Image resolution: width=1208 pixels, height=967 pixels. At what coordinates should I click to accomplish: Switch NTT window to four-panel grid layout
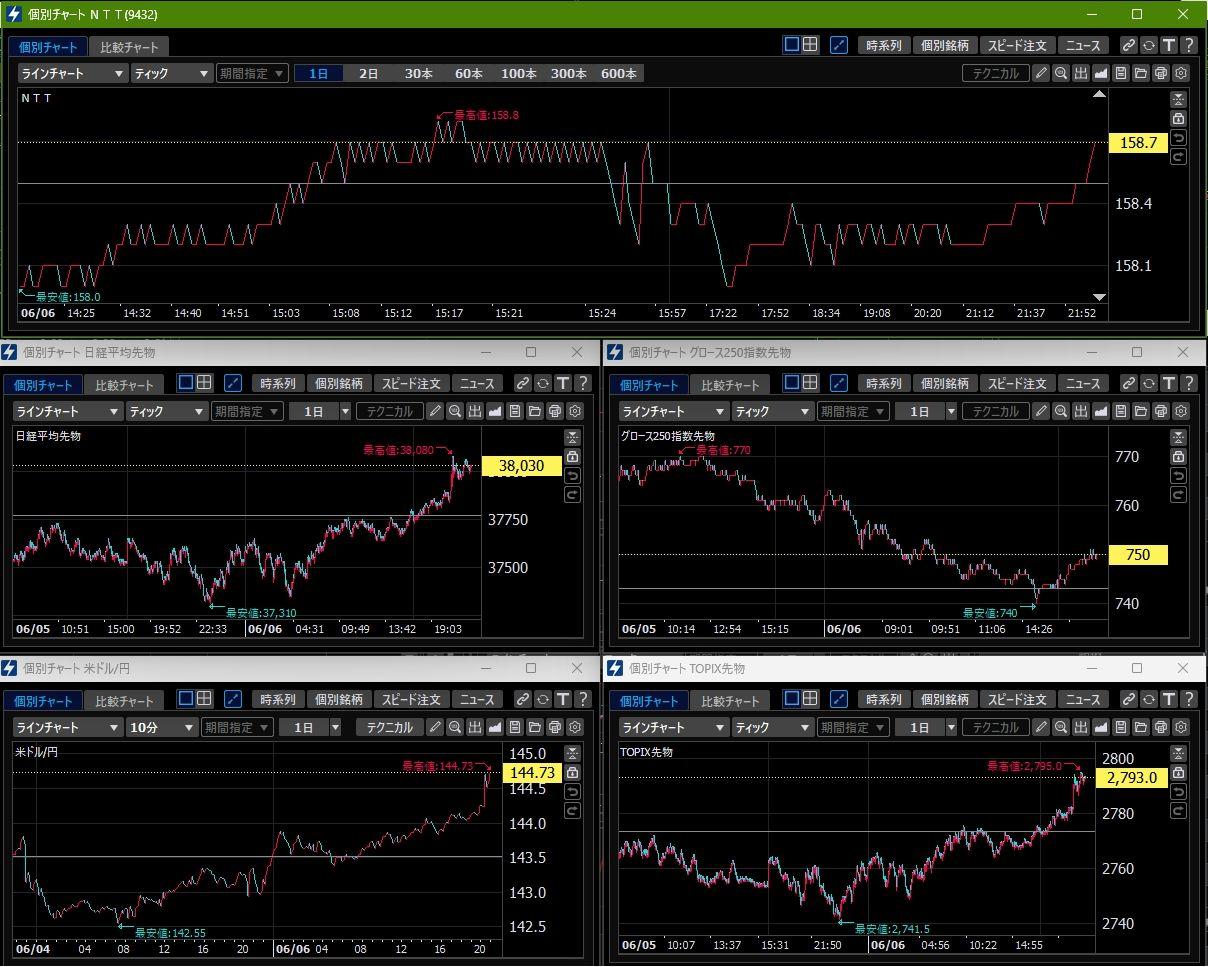point(810,45)
